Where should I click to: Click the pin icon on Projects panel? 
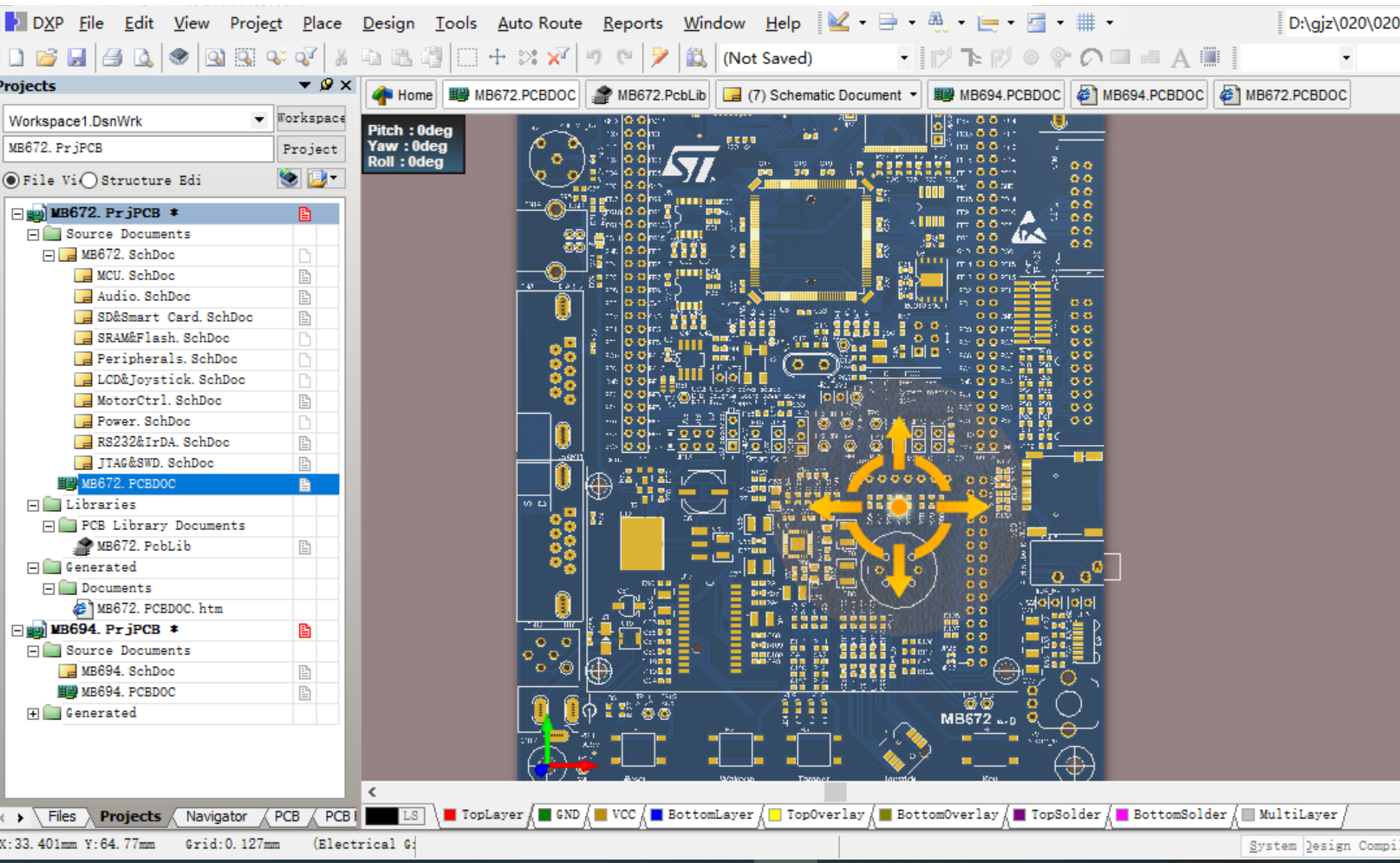click(326, 85)
